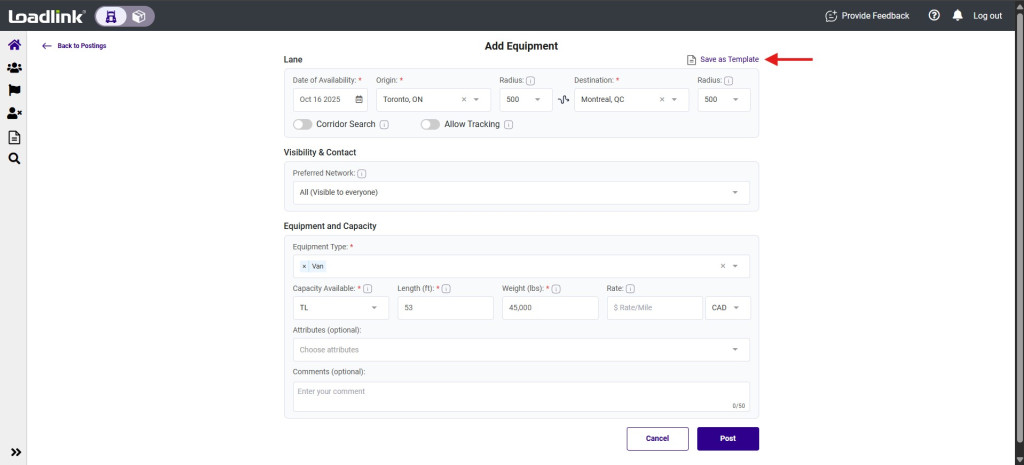This screenshot has height=465, width=1024.
Task: Click the help question mark icon
Action: [x=934, y=16]
